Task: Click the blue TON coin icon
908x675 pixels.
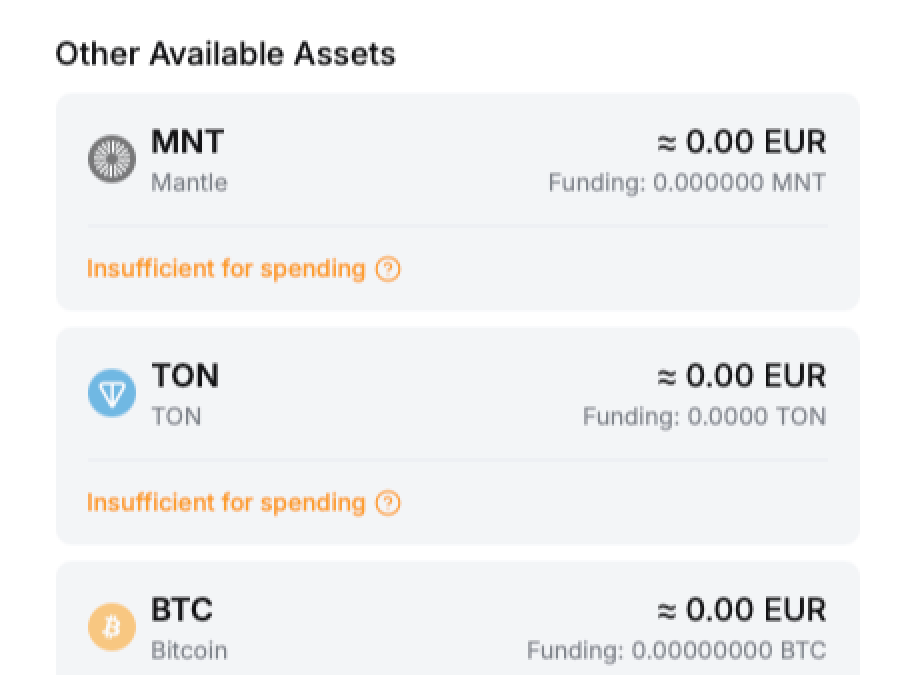Action: pyautogui.click(x=111, y=393)
